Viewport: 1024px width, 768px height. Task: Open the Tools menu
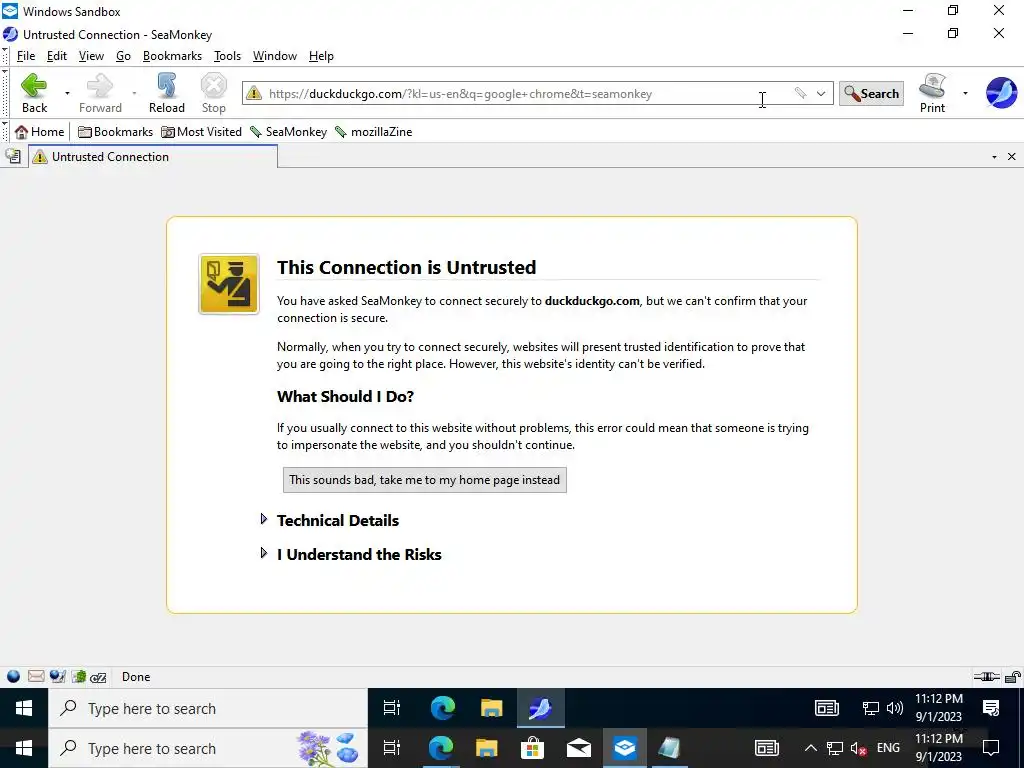click(227, 56)
